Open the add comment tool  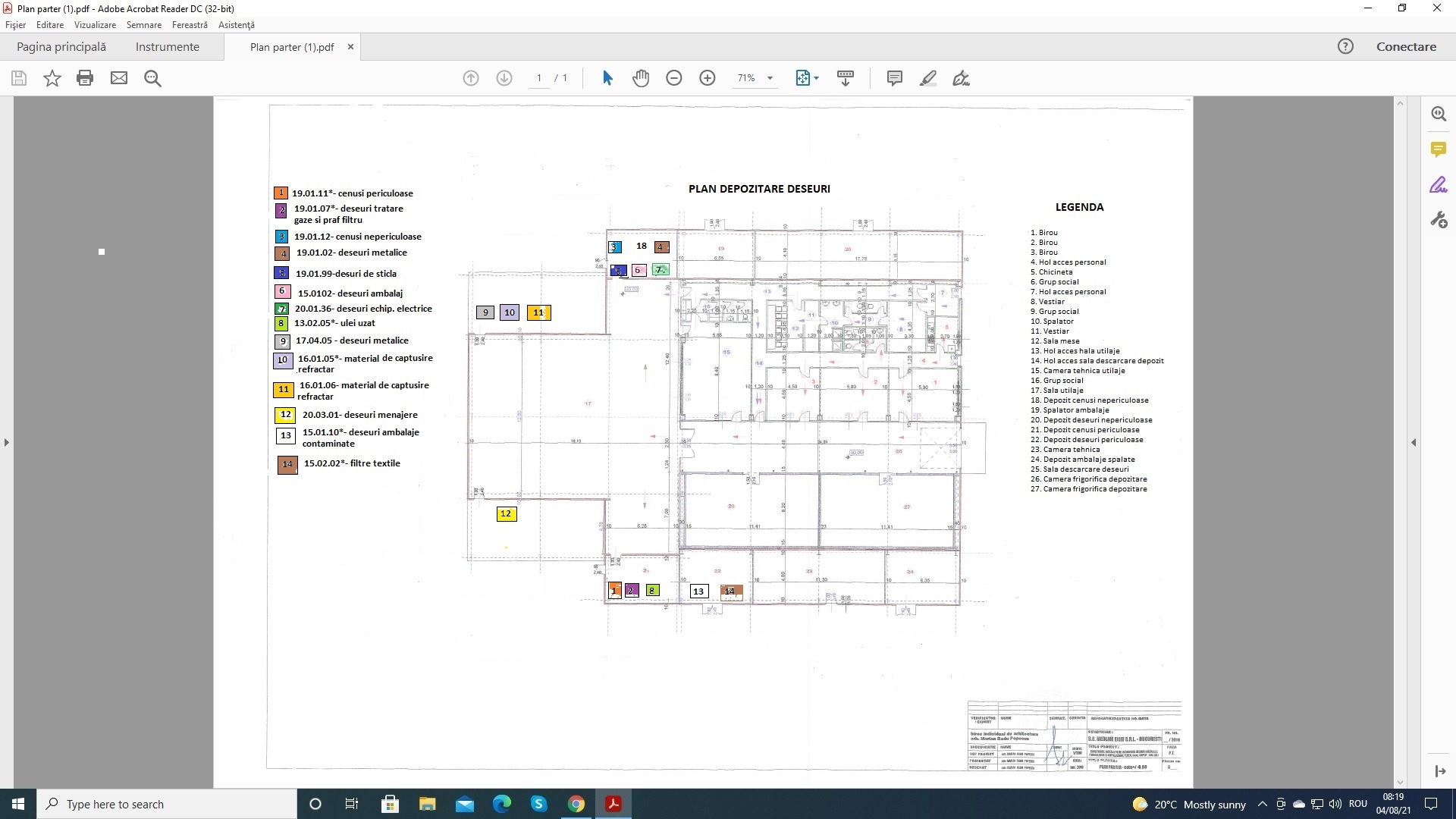894,78
